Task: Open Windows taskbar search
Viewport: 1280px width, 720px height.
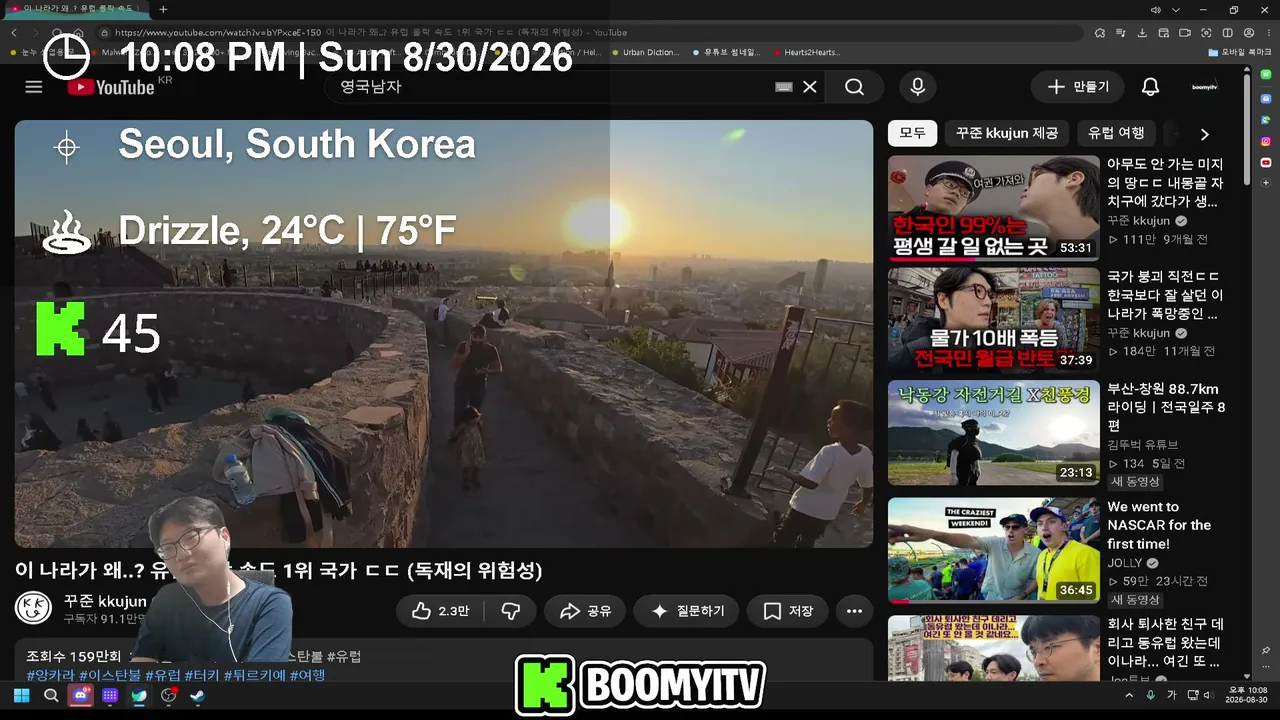Action: pos(51,696)
